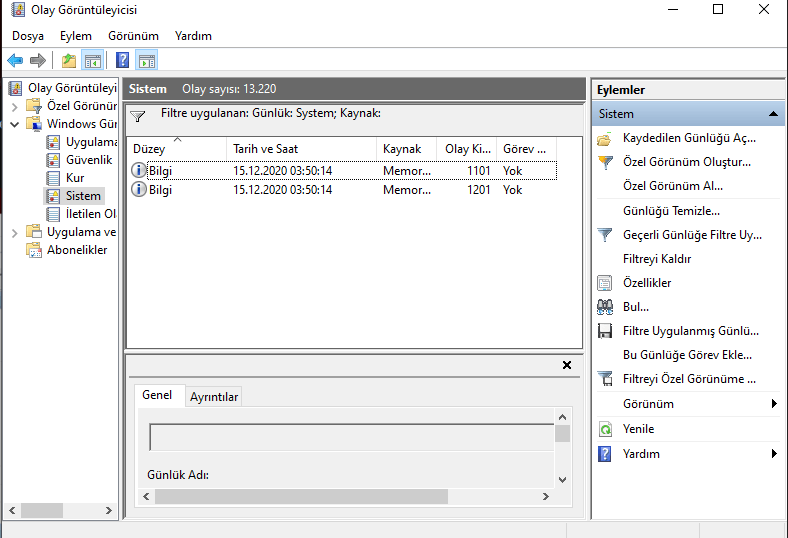Image resolution: width=788 pixels, height=538 pixels.
Task: Click the Özellikler properties icon
Action: 605,283
